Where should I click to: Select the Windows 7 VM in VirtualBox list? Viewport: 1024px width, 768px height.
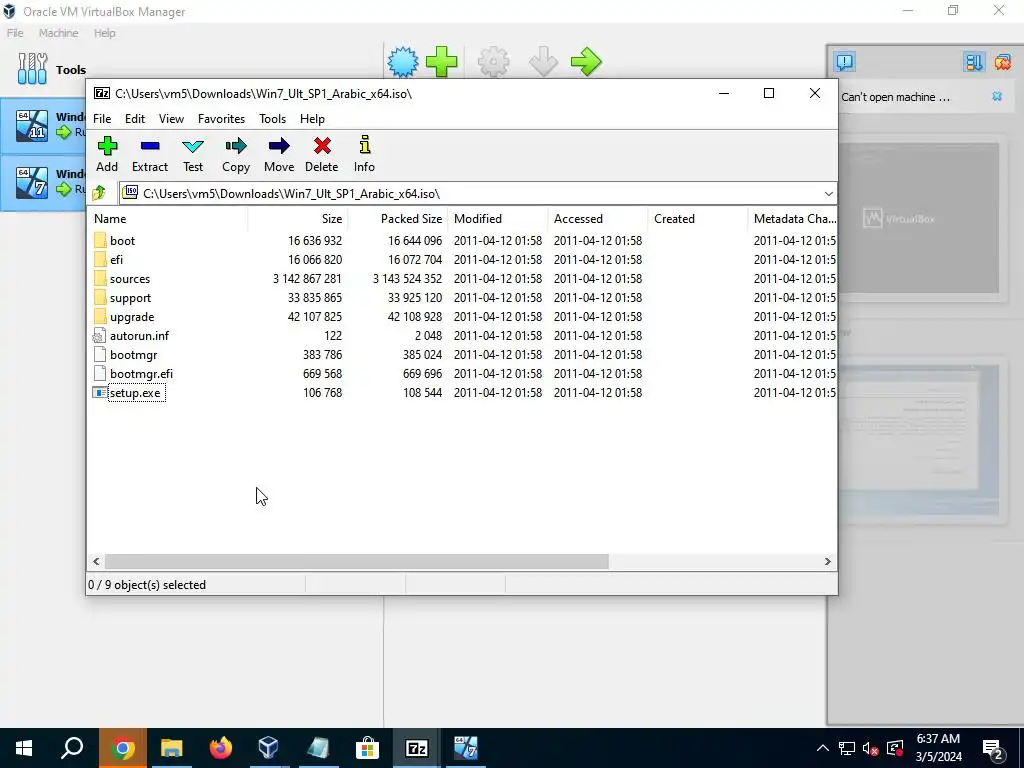pyautogui.click(x=43, y=183)
